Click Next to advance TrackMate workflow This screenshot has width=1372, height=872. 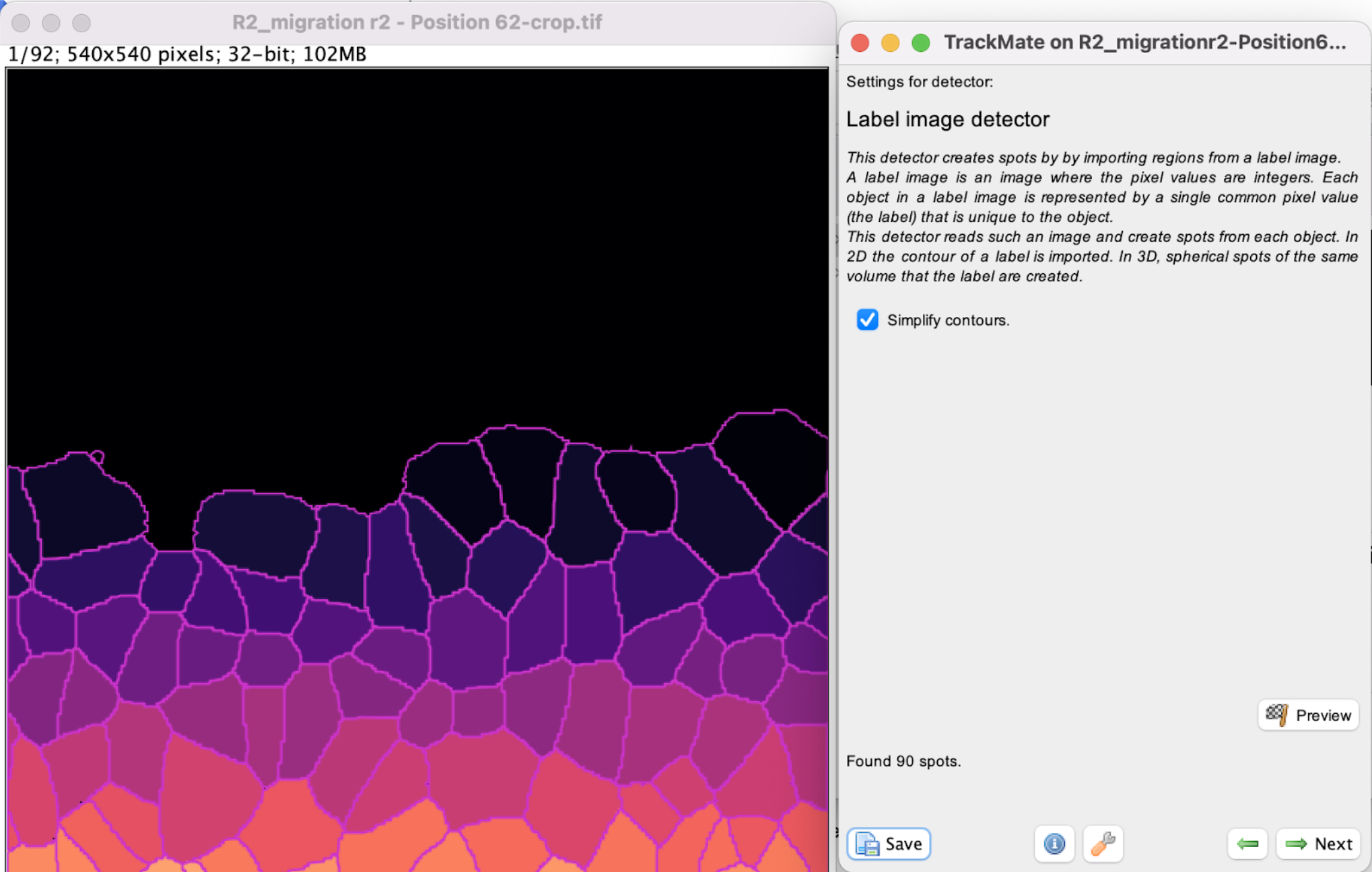click(1318, 843)
